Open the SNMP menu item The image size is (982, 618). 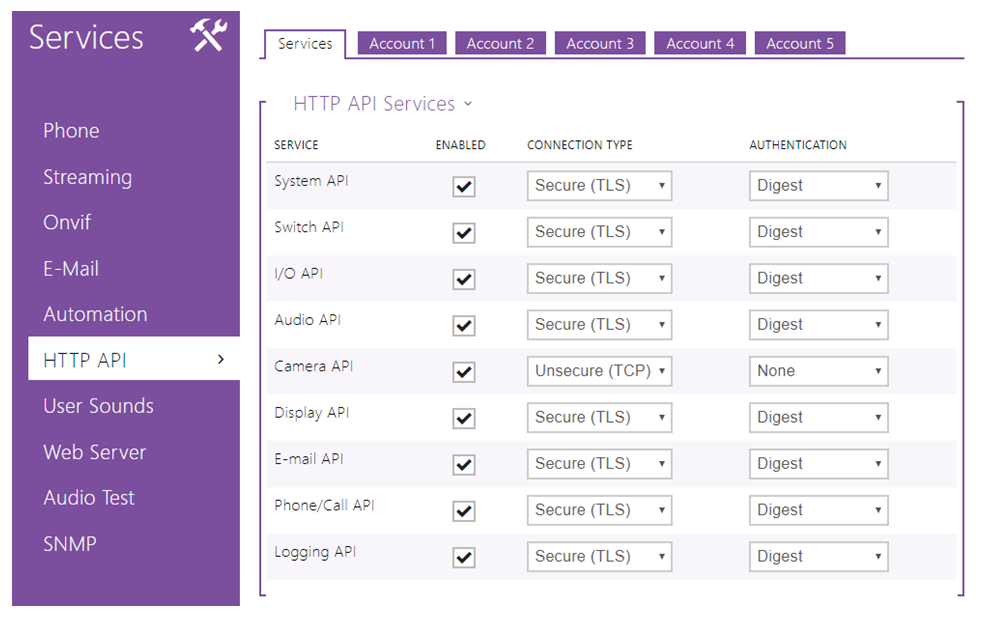tap(70, 544)
